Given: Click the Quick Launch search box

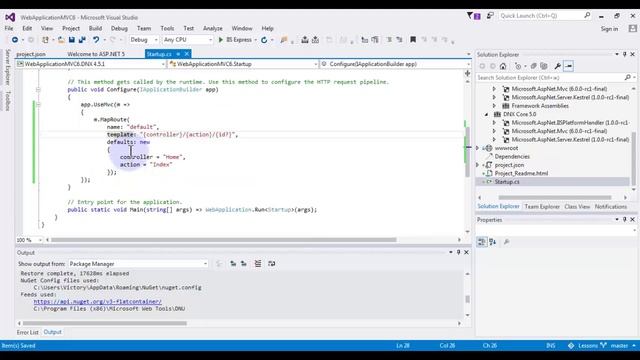Looking at the screenshot, I should pyautogui.click(x=544, y=16).
